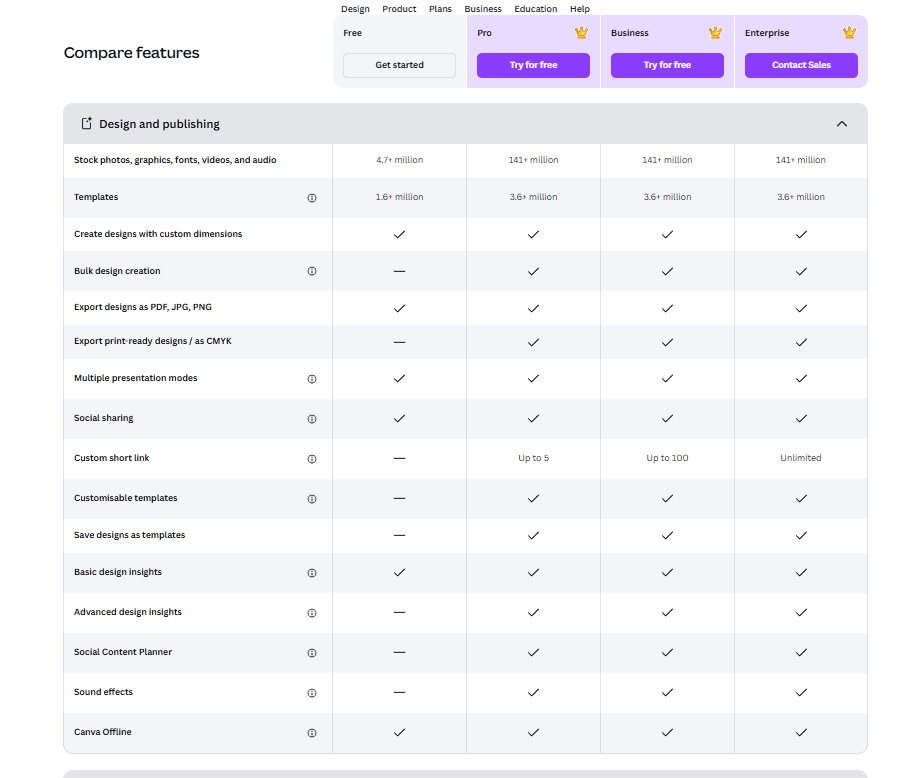Viewport: 897px width, 778px height.
Task: Open the Product menu
Action: (399, 9)
